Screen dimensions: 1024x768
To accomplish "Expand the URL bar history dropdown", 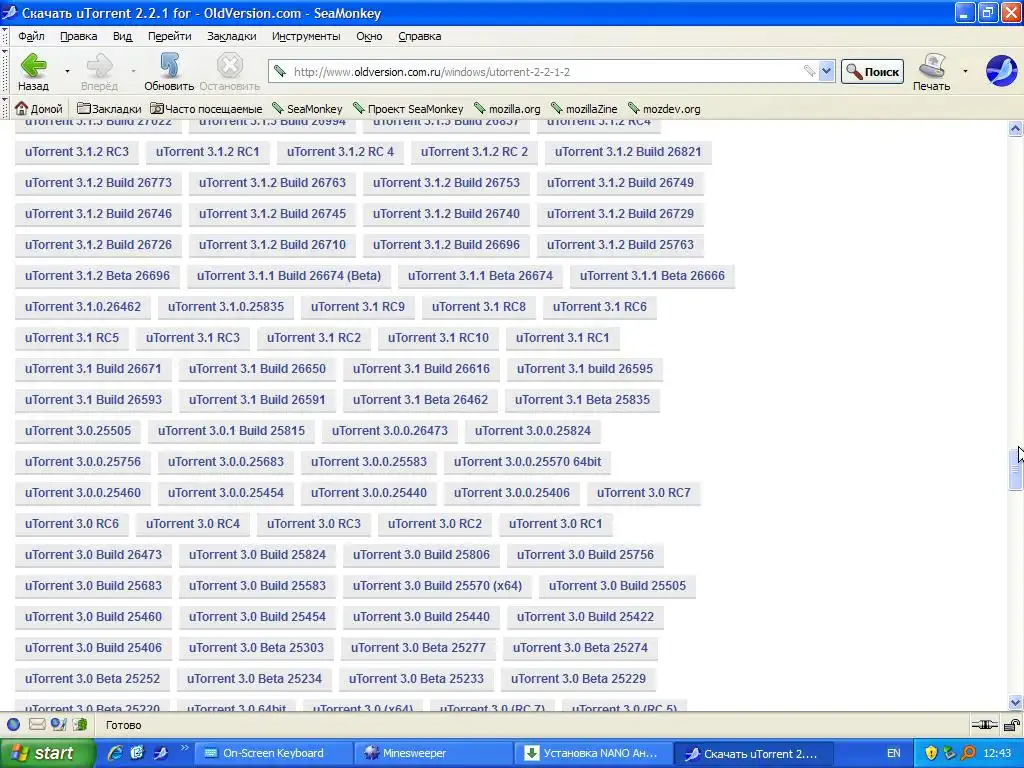I will coord(826,71).
